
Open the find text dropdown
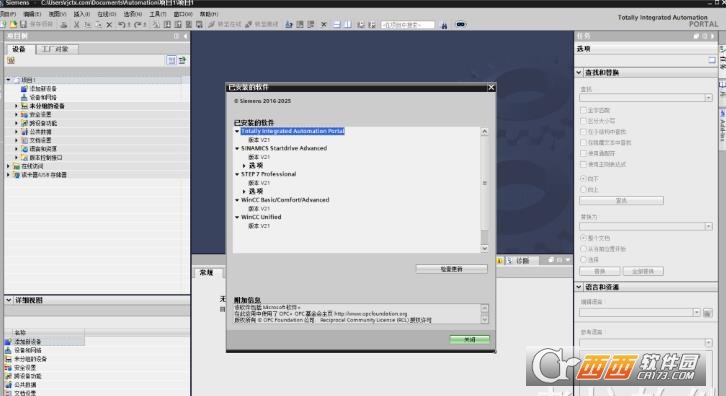708,98
